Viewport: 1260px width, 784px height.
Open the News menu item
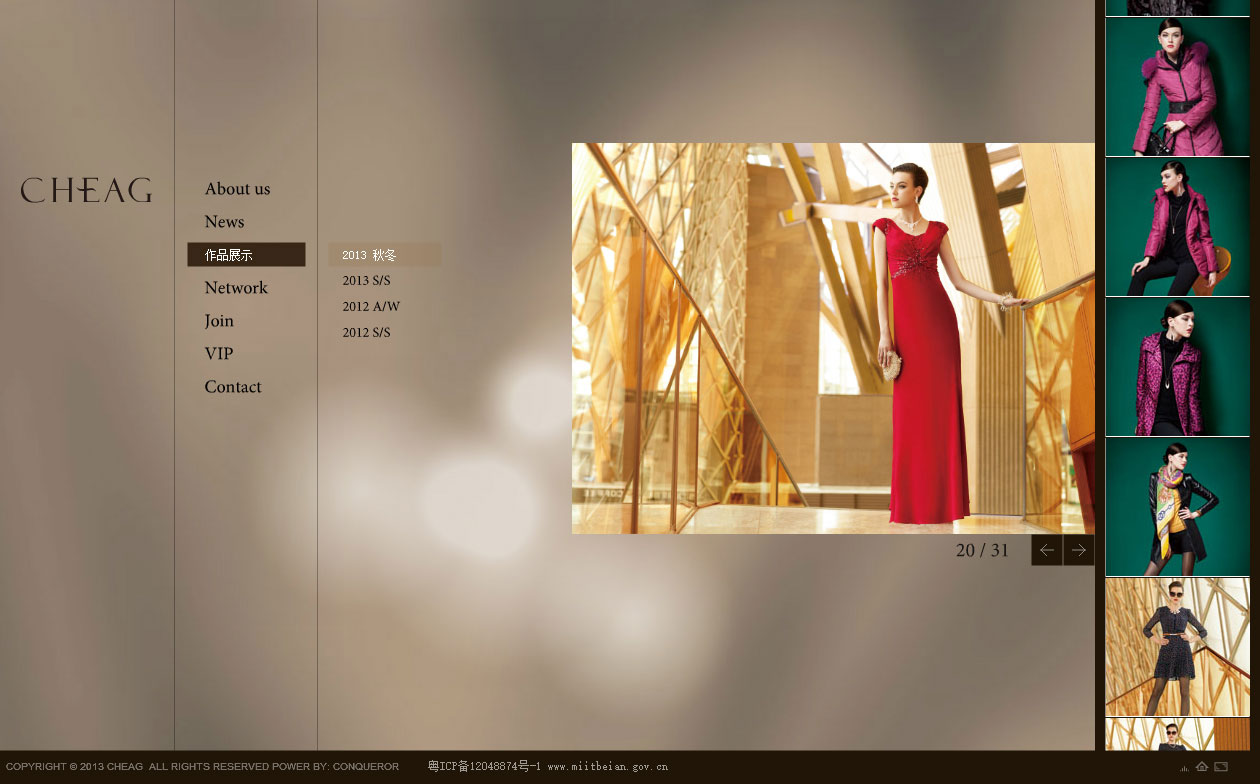point(224,222)
